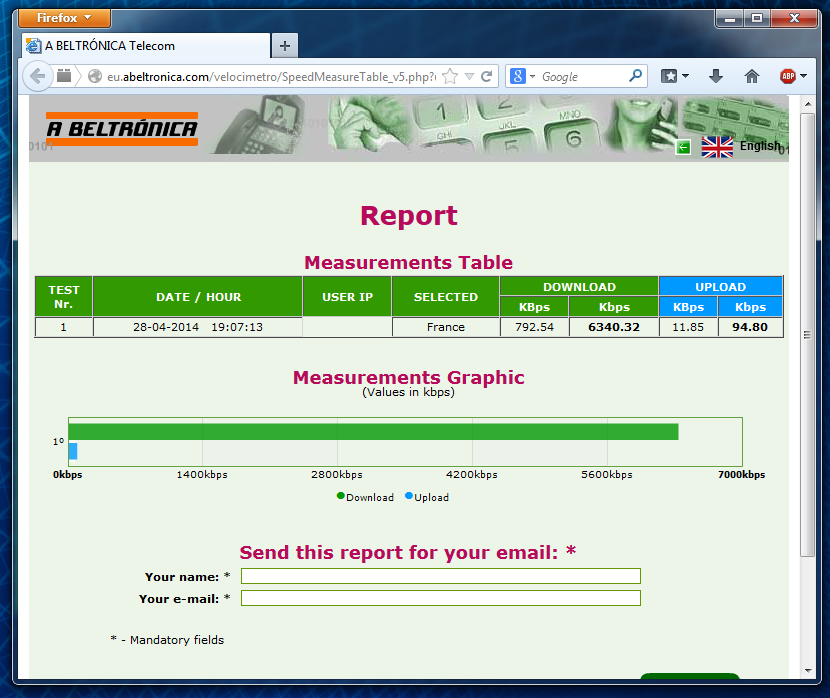Image resolution: width=830 pixels, height=698 pixels.
Task: Click the Your name input field
Action: point(440,576)
